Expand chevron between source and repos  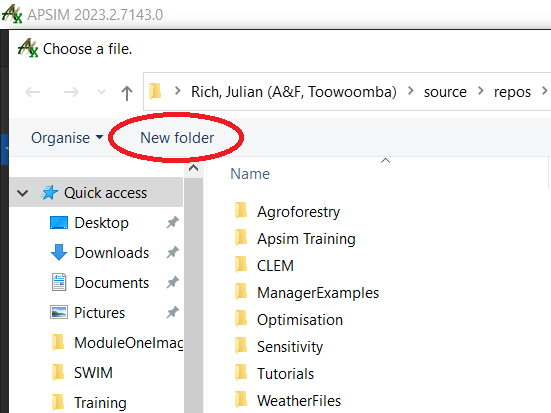(x=481, y=91)
